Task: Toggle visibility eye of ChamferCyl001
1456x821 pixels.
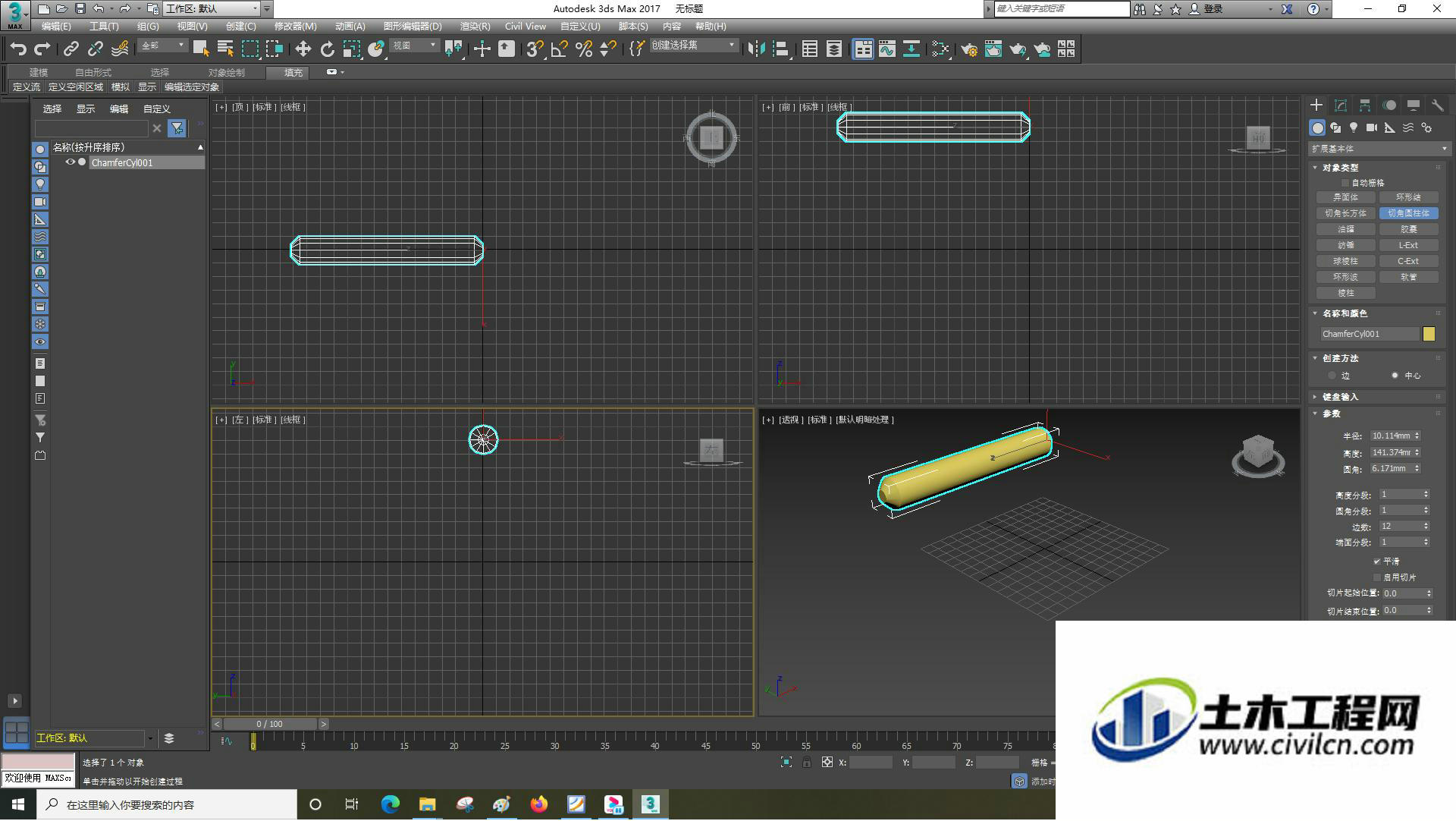Action: tap(70, 162)
